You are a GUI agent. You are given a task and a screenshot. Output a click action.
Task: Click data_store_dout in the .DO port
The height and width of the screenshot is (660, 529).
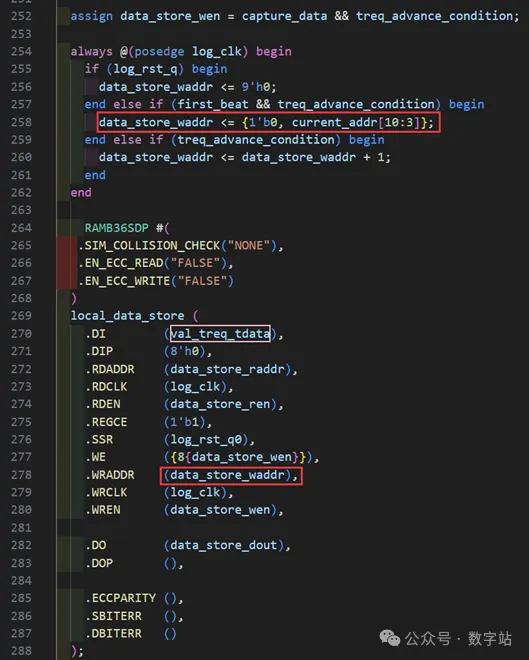[x=223, y=545]
